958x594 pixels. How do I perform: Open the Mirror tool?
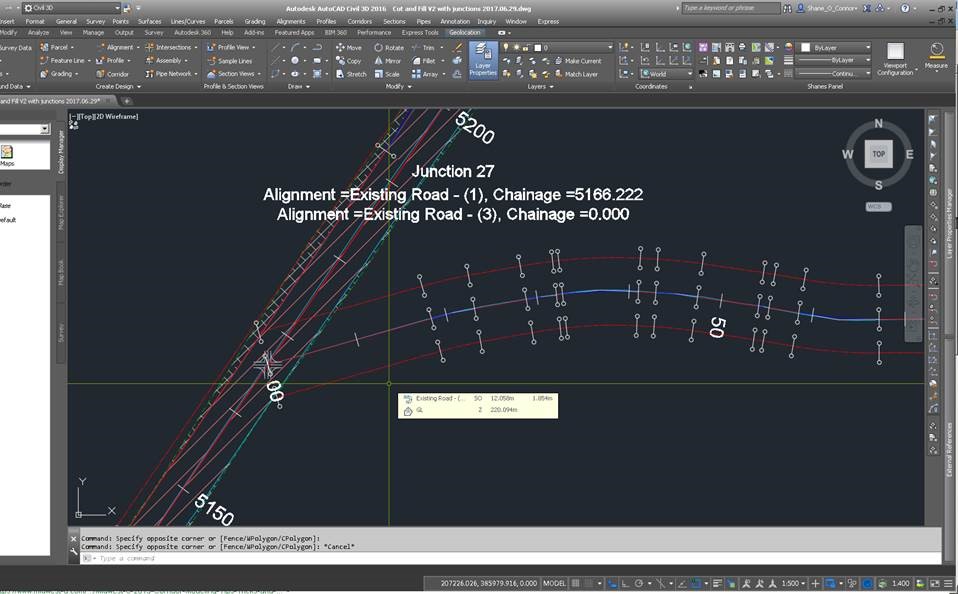pos(391,61)
